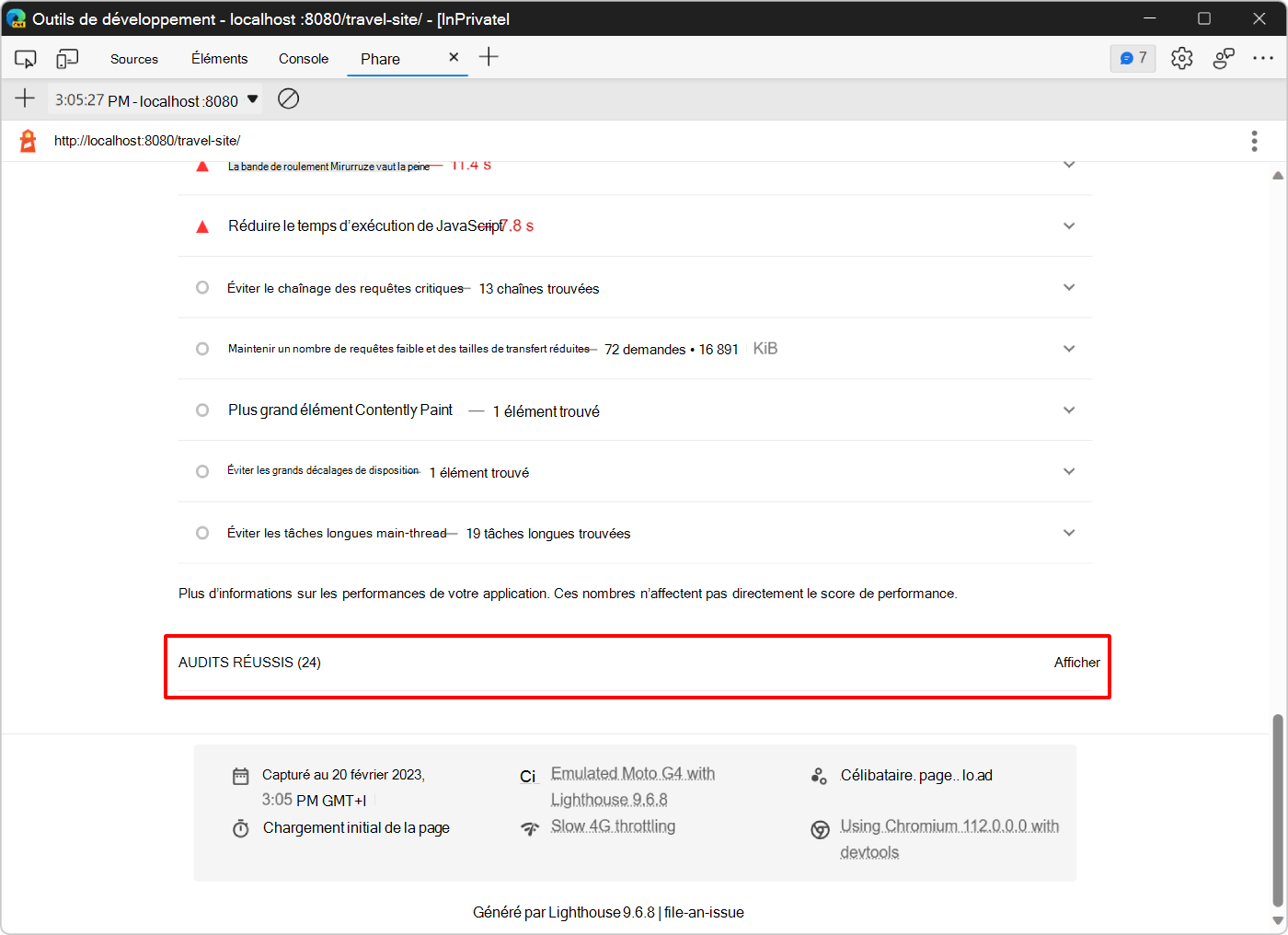The width and height of the screenshot is (1288, 935).
Task: Click "Chargement initial de la page" text
Action: pos(356,828)
